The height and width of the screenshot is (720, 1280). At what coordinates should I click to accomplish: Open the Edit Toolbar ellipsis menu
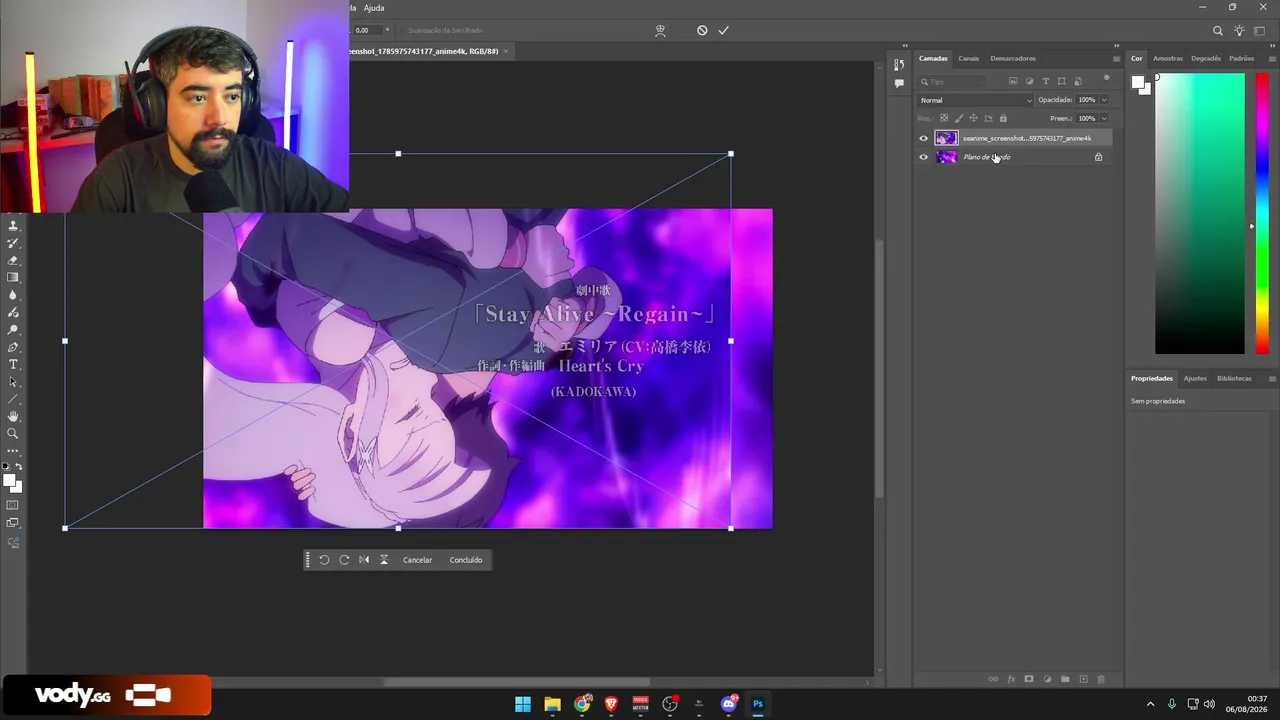click(13, 451)
